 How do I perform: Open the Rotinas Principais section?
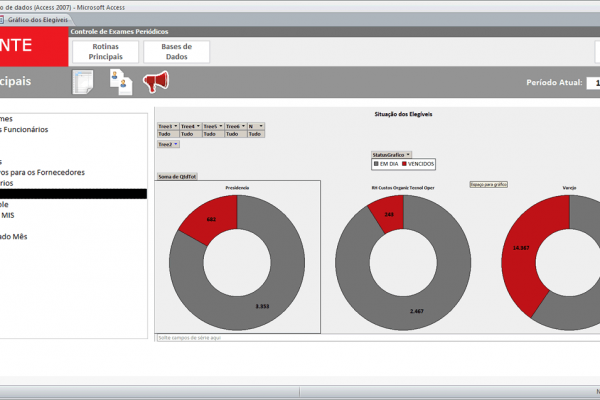click(106, 52)
